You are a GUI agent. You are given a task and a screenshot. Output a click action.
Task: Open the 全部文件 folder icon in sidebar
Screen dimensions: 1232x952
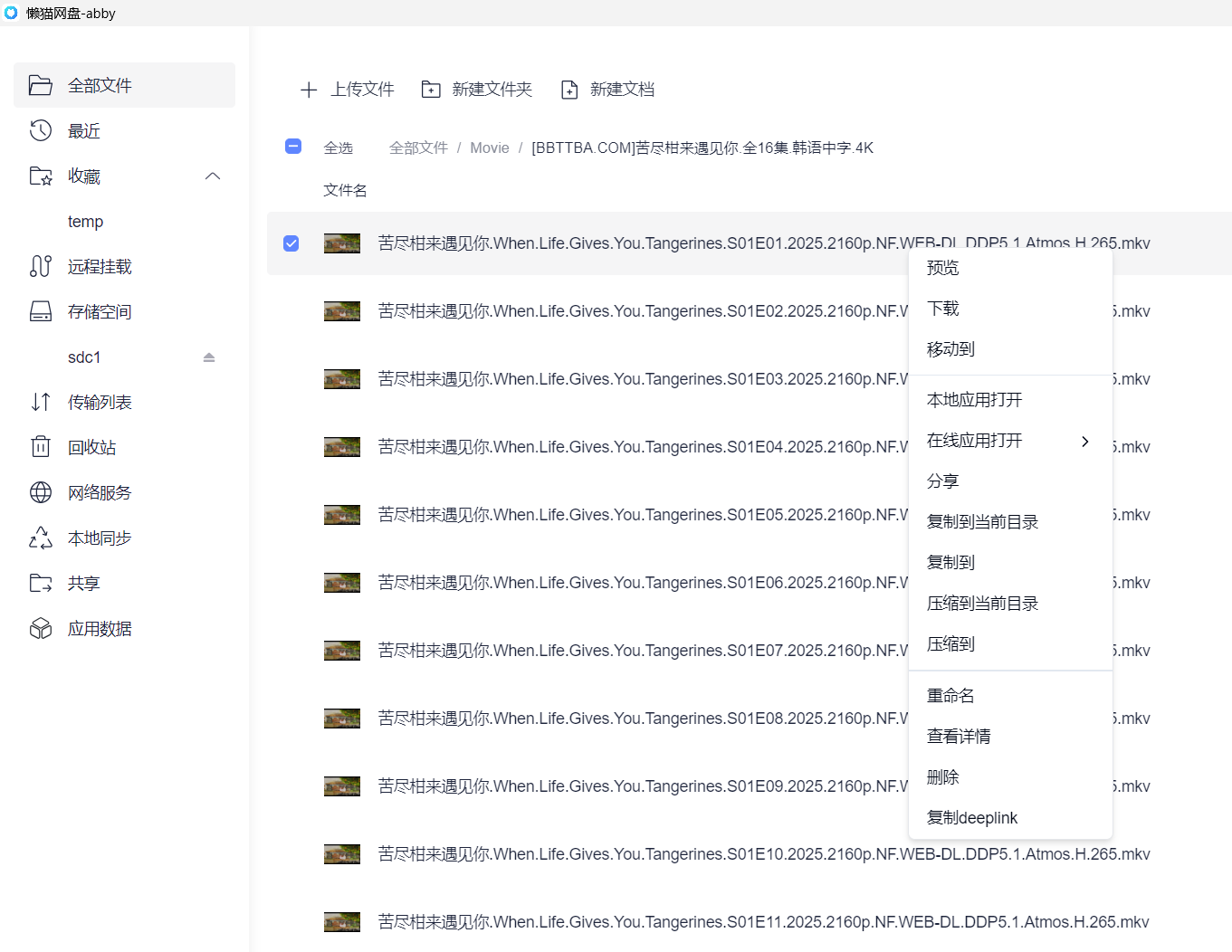coord(41,85)
